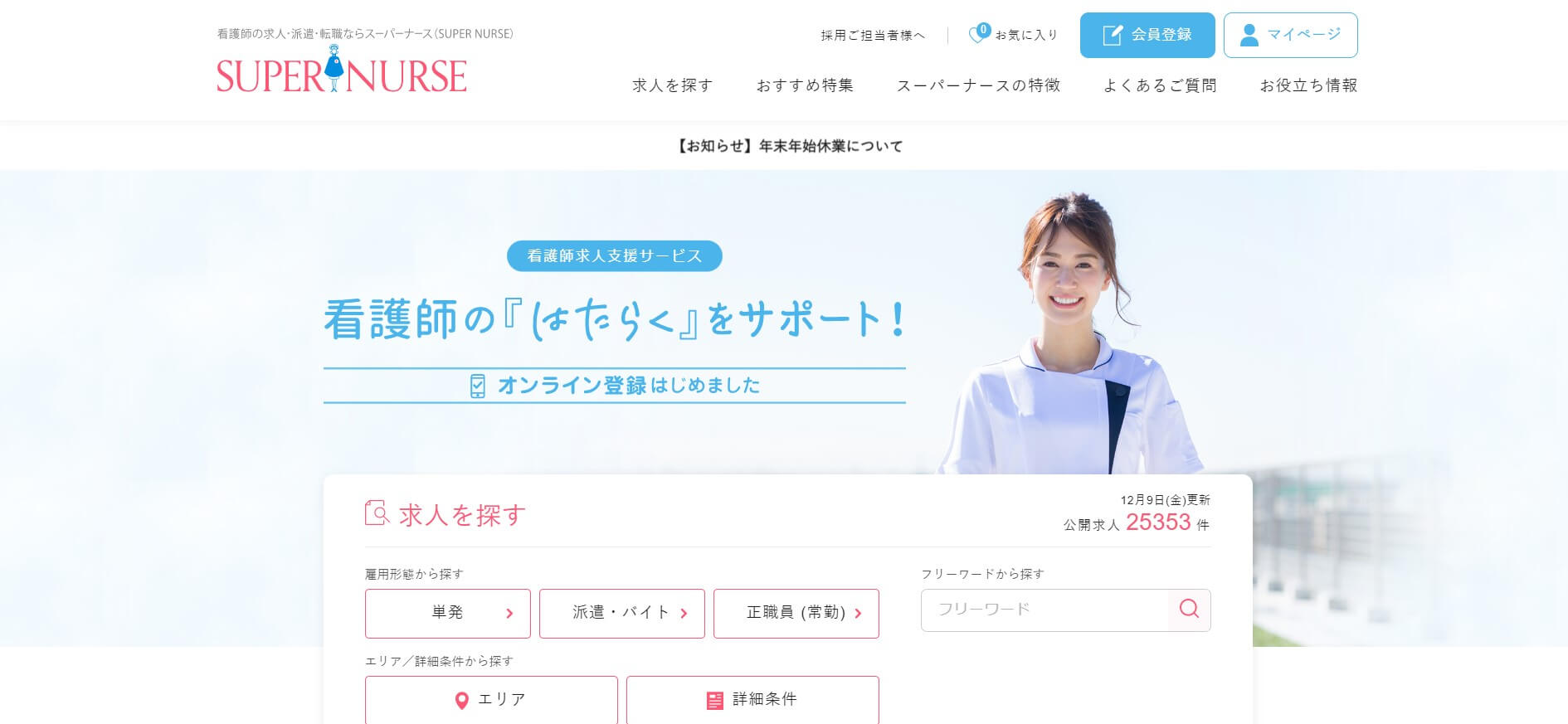Click the map pin icon on エリア
The height and width of the screenshot is (724, 1568).
(x=462, y=701)
